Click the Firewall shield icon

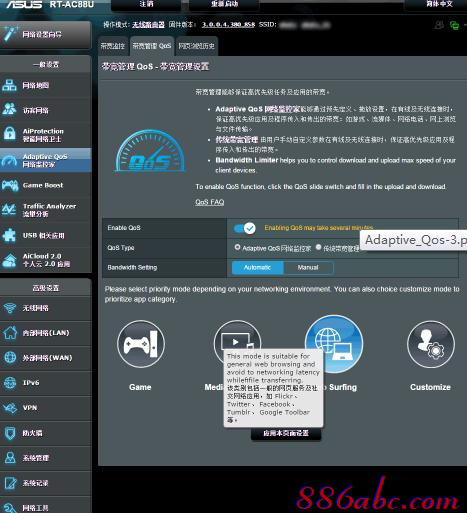click(x=10, y=433)
